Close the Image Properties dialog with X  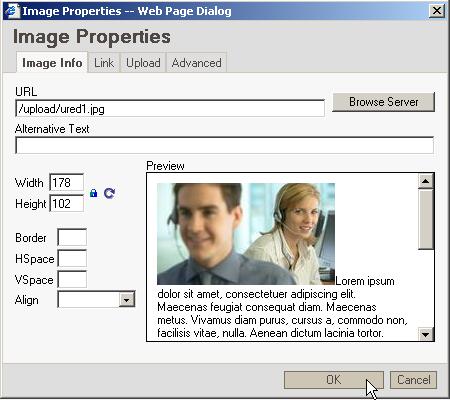[437, 11]
